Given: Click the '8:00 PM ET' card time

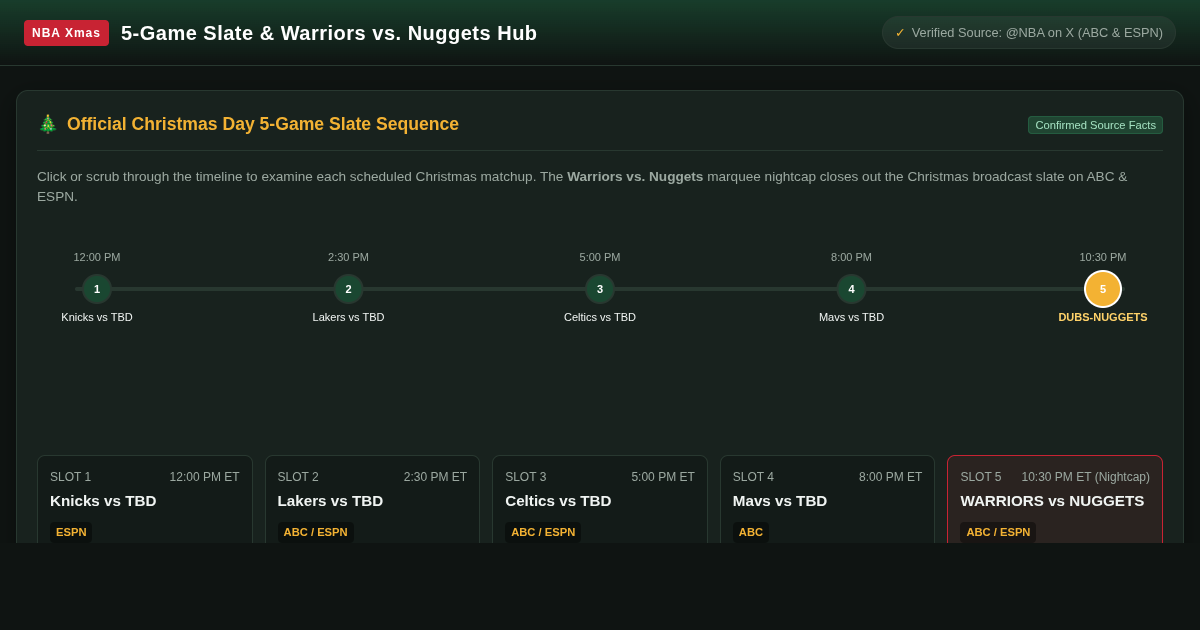Looking at the screenshot, I should pos(890,477).
